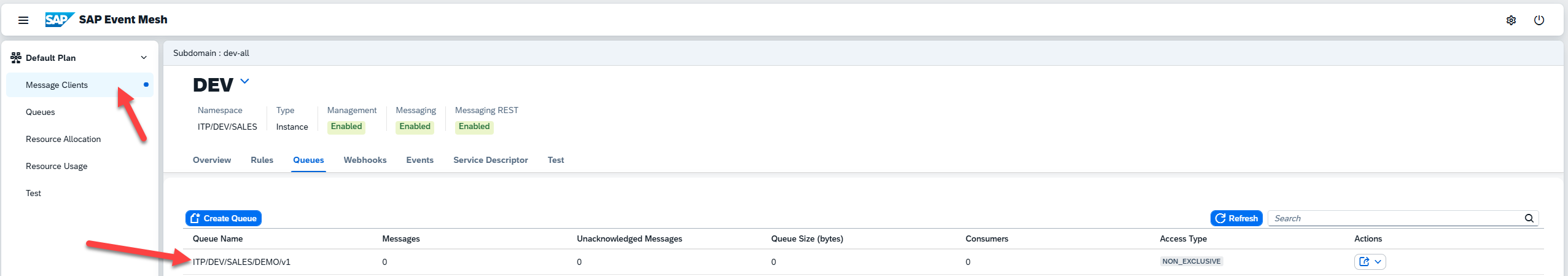The image size is (1568, 276).
Task: Open Resource Allocation in sidebar
Action: [x=63, y=139]
